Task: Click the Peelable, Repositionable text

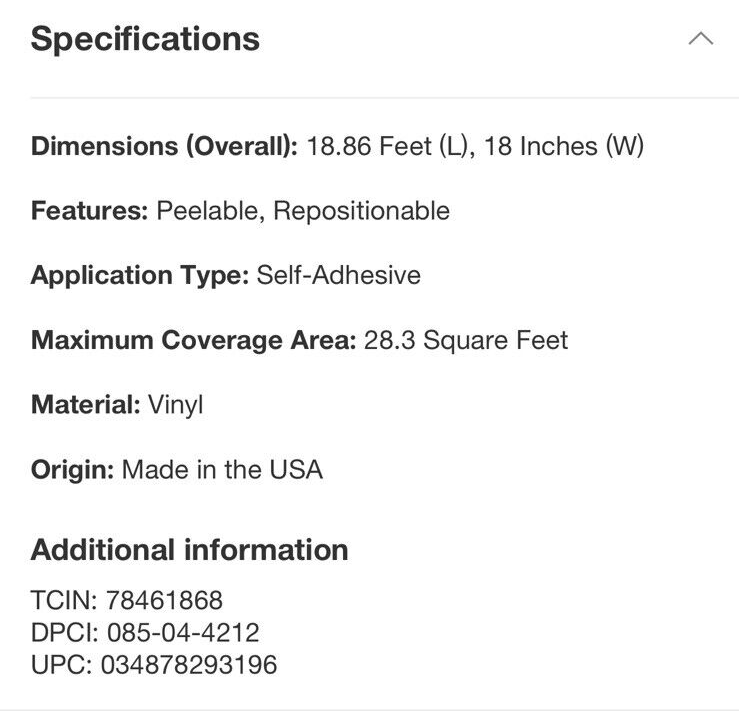Action: coord(303,211)
